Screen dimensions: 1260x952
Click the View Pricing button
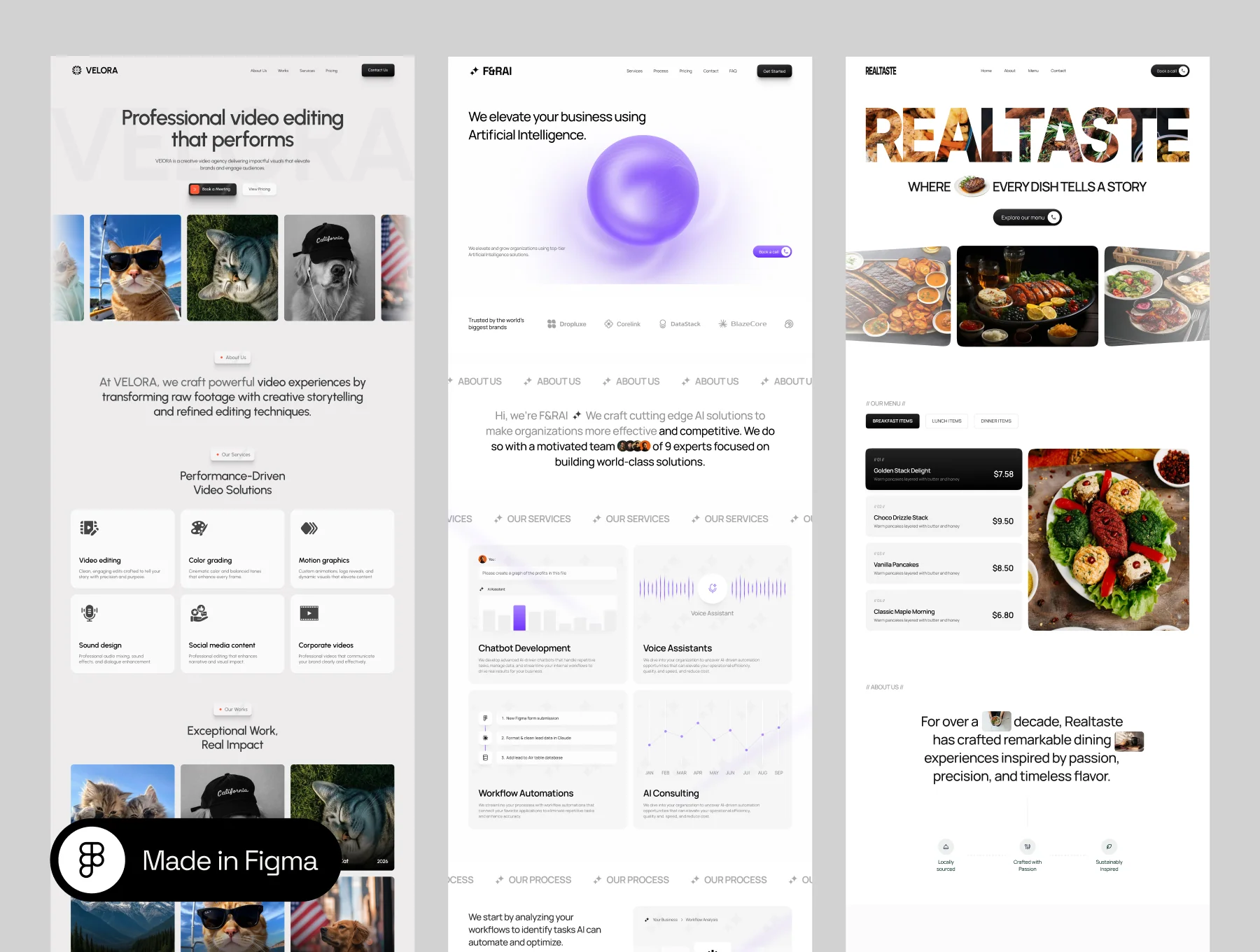[x=259, y=189]
